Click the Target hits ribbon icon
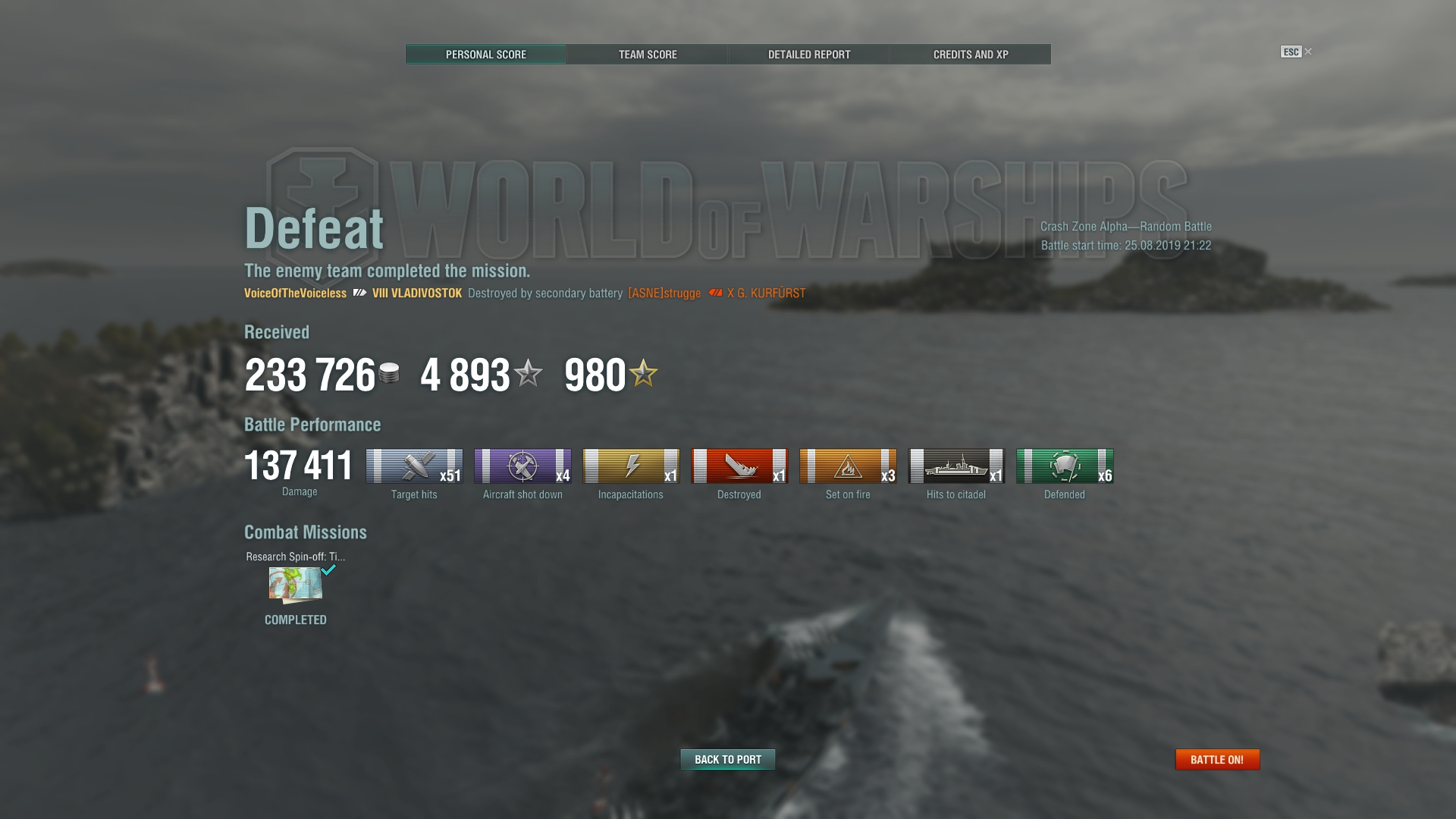Image resolution: width=1456 pixels, height=819 pixels. pos(414,466)
